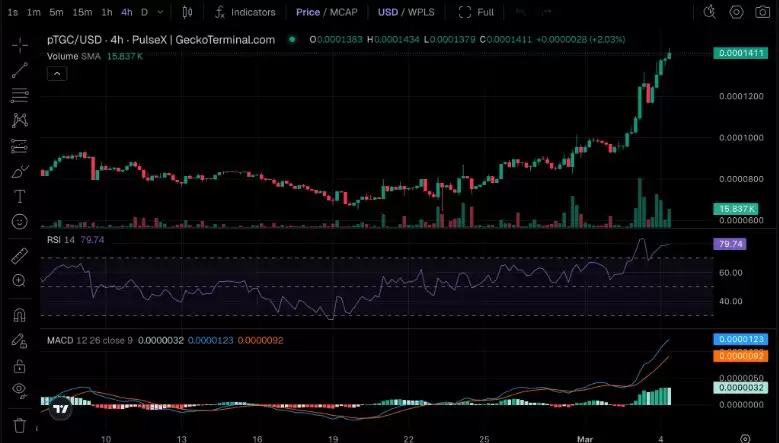
Task: Open the Indicators panel
Action: tap(243, 12)
